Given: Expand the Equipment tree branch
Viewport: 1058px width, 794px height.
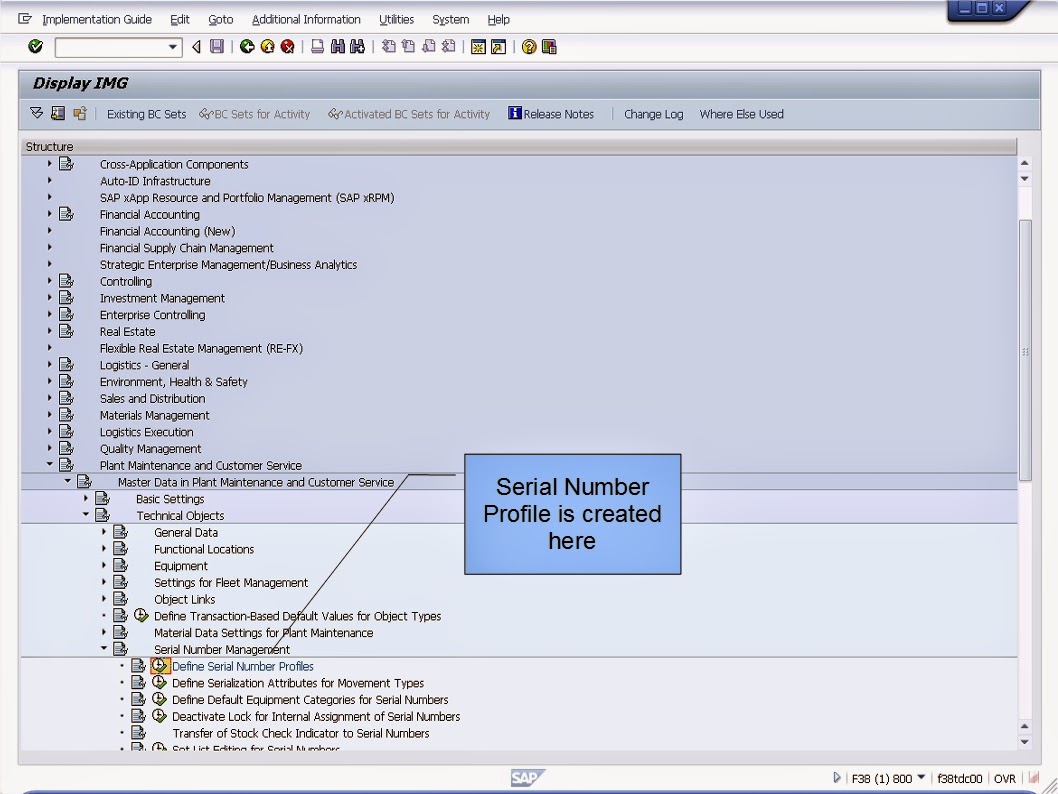Looking at the screenshot, I should (x=103, y=566).
